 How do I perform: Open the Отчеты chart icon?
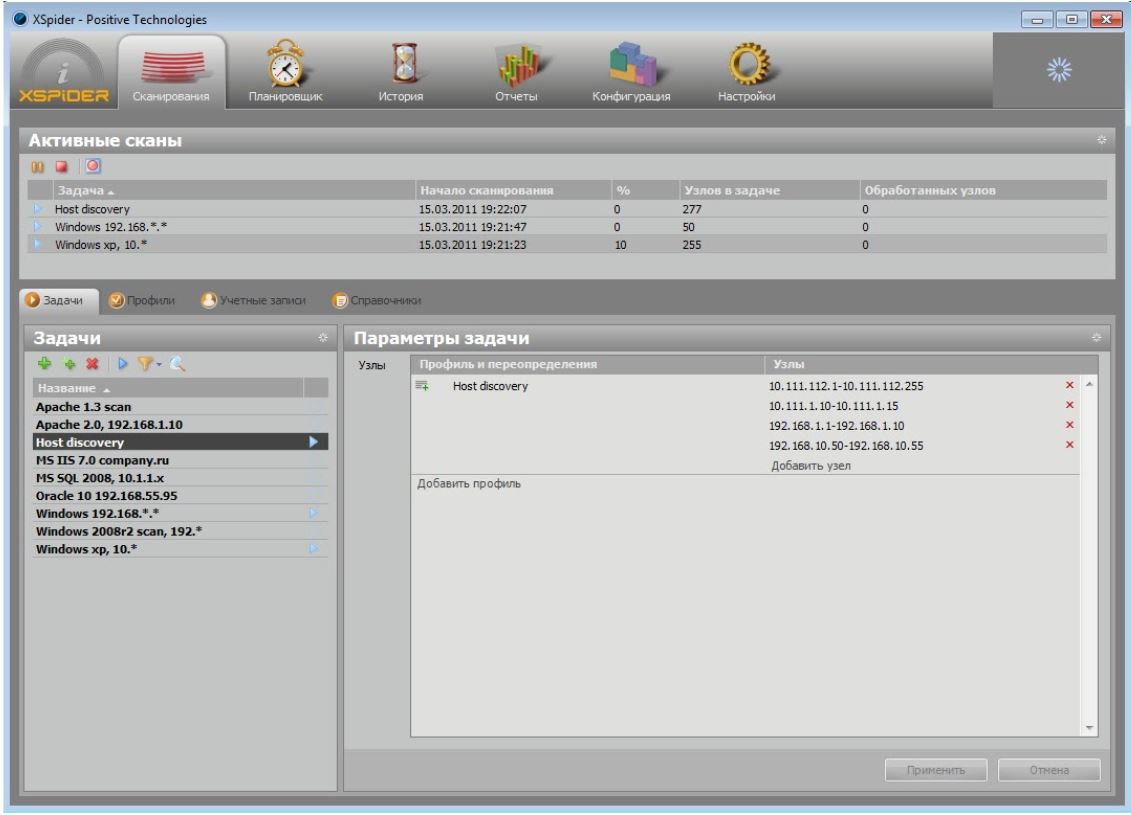click(518, 65)
